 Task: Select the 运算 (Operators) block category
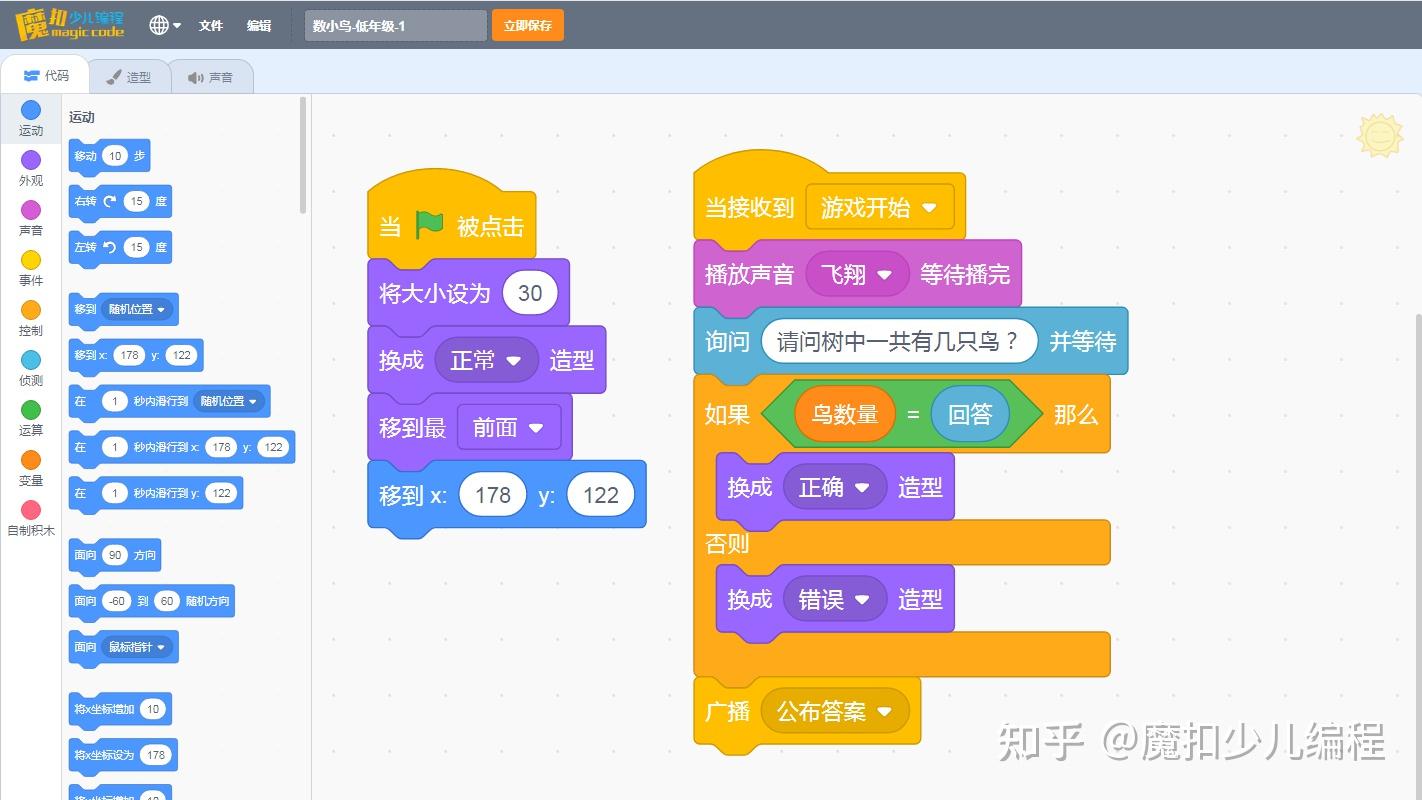(30, 418)
